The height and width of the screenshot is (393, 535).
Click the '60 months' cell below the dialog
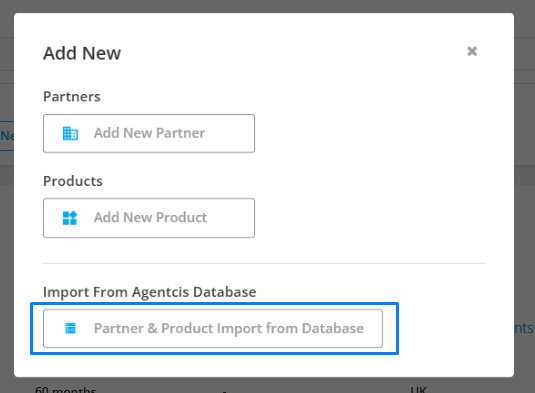[x=65, y=389]
